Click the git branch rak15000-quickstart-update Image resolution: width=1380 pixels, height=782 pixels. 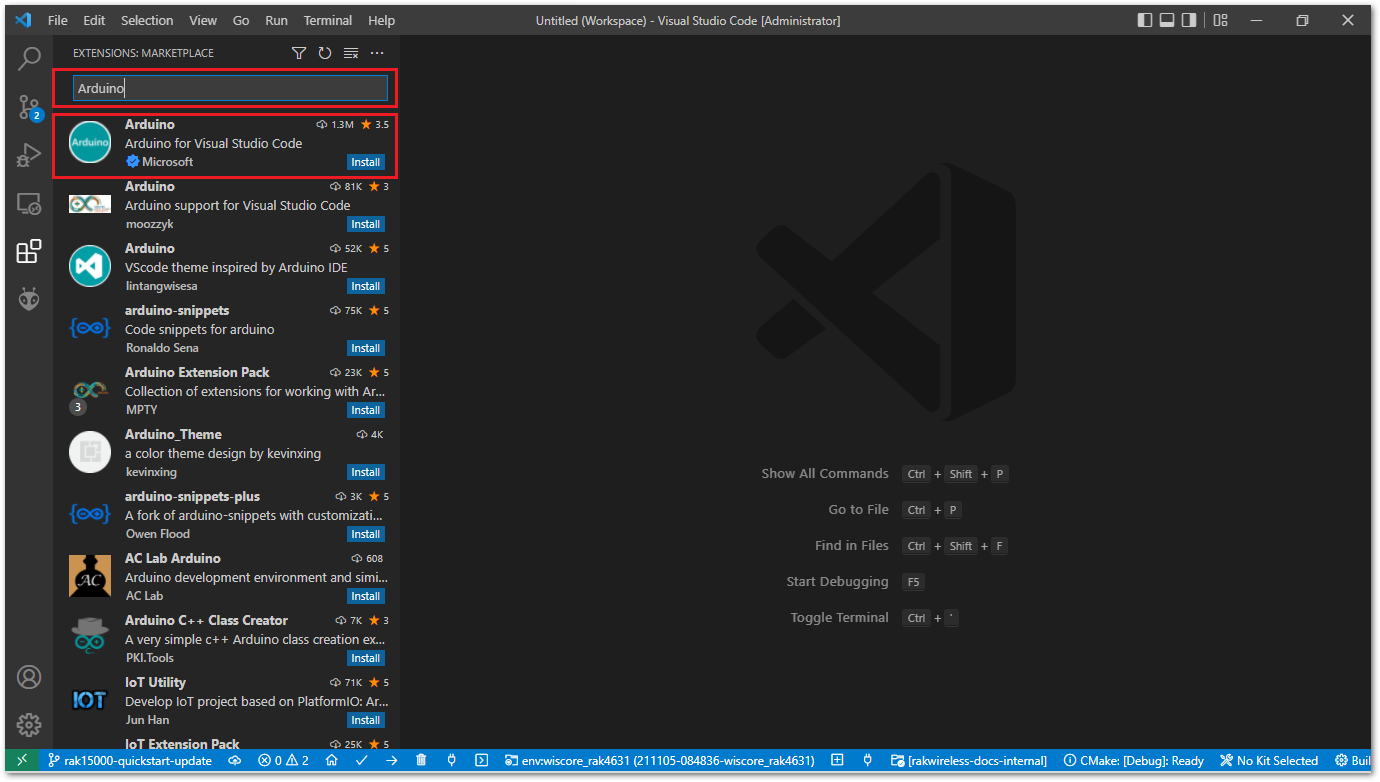pos(130,760)
